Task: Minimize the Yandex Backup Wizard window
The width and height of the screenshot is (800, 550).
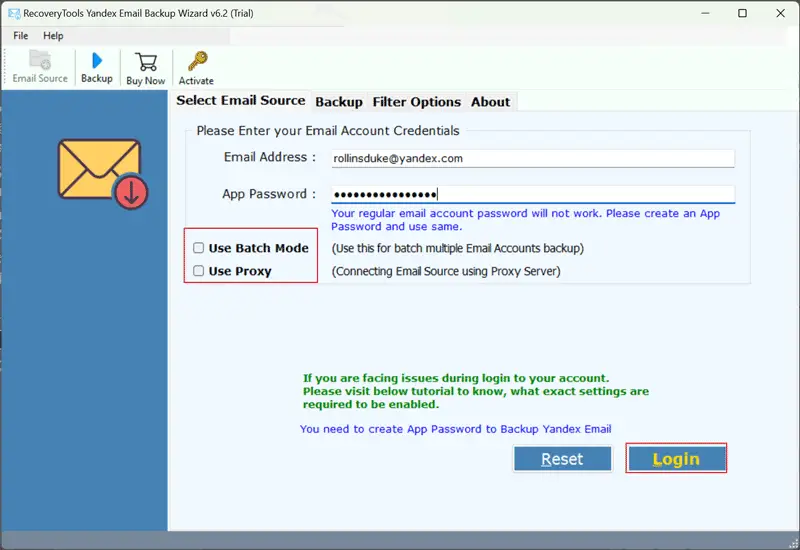Action: (x=705, y=13)
